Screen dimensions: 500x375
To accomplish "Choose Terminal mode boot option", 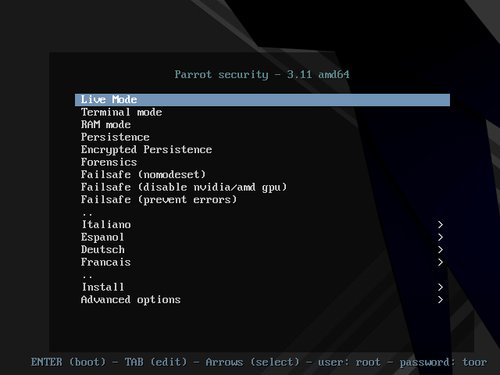I will click(262, 112).
